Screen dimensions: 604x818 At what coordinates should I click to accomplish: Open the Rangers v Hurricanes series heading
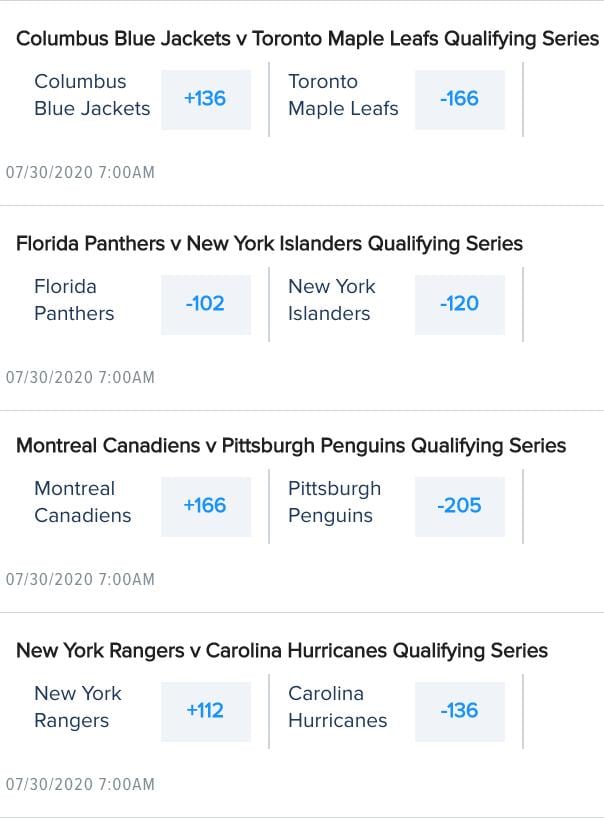(282, 650)
